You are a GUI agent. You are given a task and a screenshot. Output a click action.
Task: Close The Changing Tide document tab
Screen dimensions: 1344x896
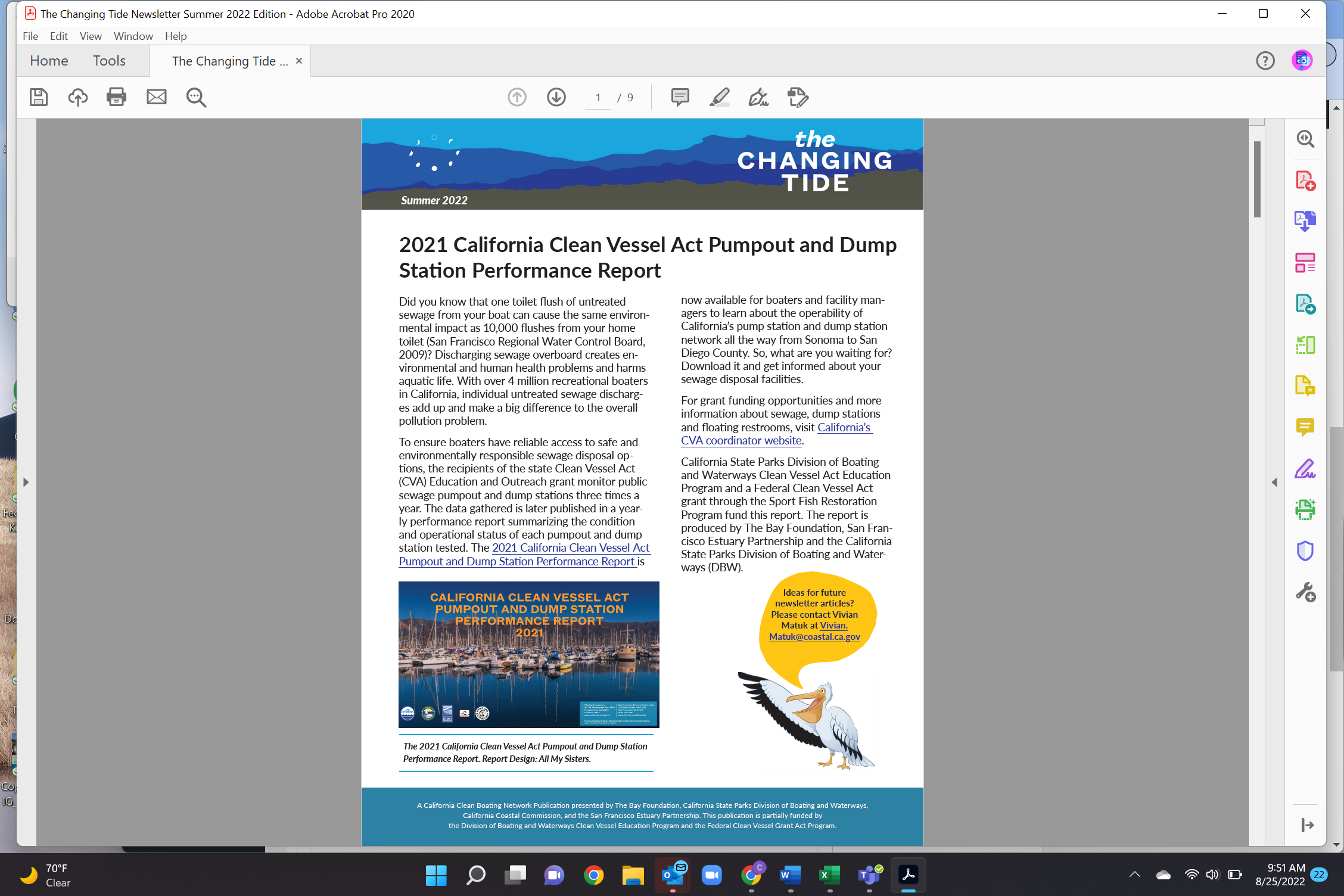pyautogui.click(x=299, y=61)
